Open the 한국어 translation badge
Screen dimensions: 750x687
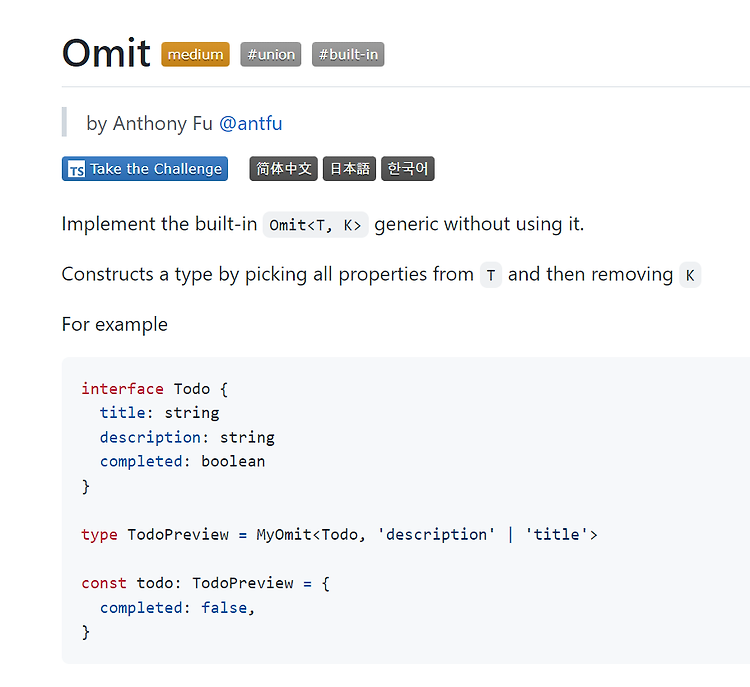click(x=408, y=169)
